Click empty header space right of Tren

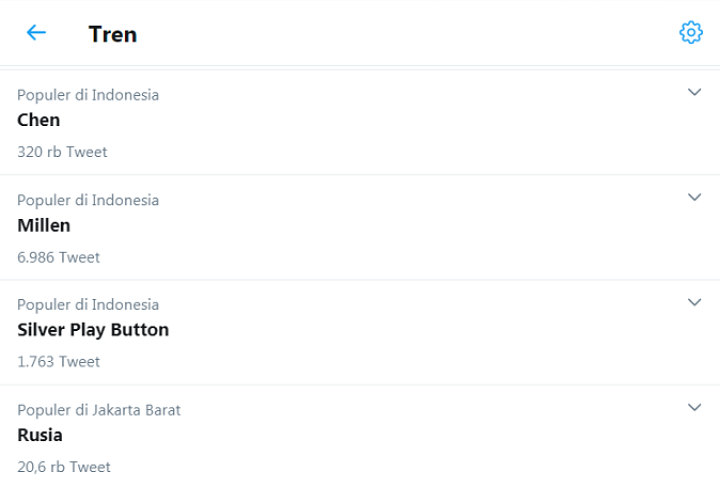pos(400,34)
